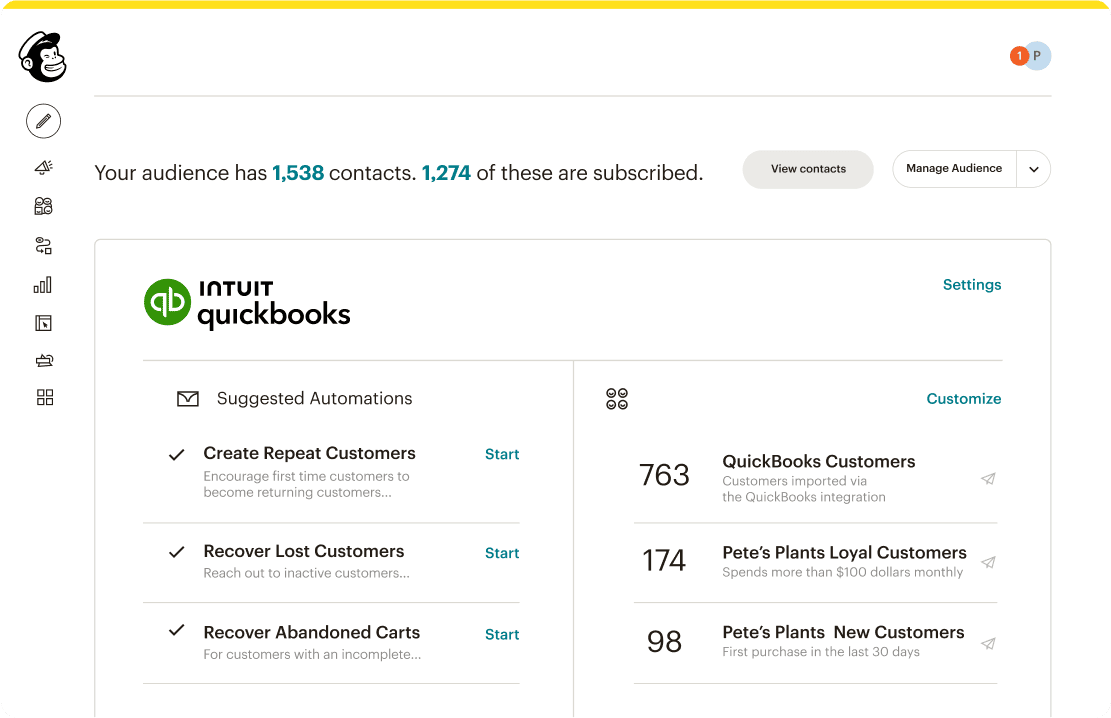Select the Pete's Plants New Customers segment
This screenshot has width=1111, height=718.
point(842,633)
